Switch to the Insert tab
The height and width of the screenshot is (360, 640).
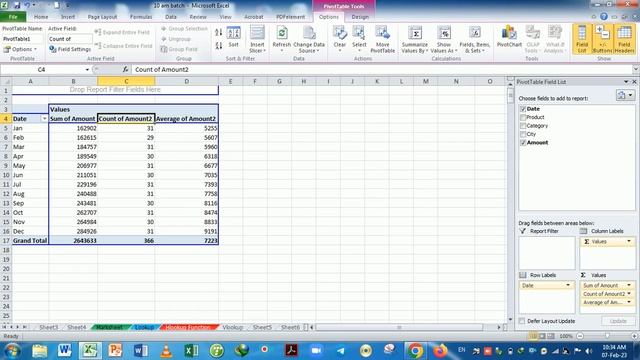pos(68,17)
